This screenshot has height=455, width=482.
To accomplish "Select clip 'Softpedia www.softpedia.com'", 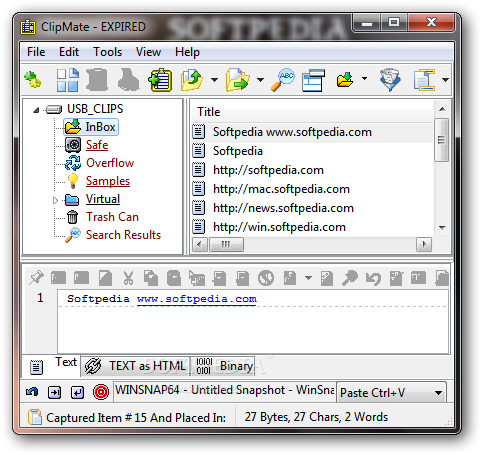I will coord(312,132).
